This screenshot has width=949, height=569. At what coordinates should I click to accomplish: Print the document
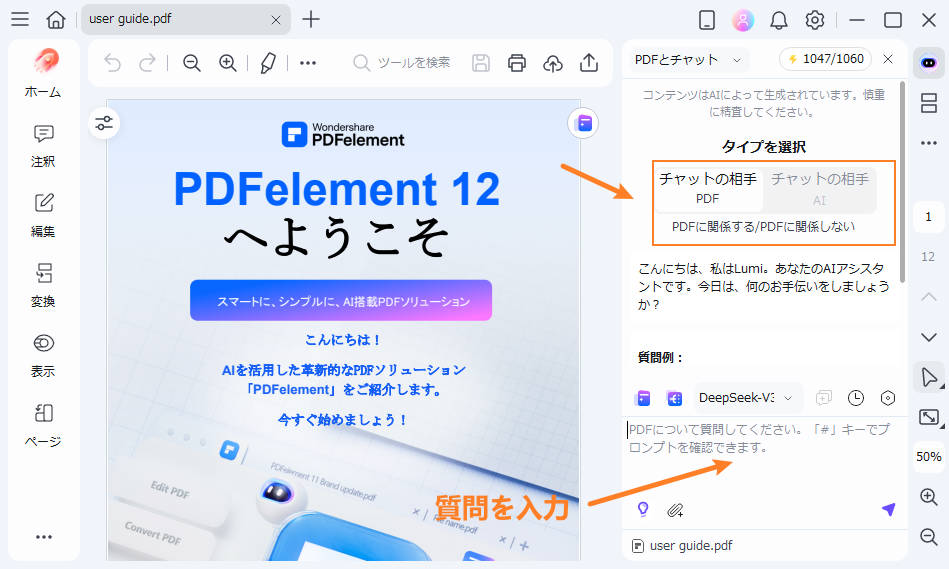pyautogui.click(x=517, y=62)
